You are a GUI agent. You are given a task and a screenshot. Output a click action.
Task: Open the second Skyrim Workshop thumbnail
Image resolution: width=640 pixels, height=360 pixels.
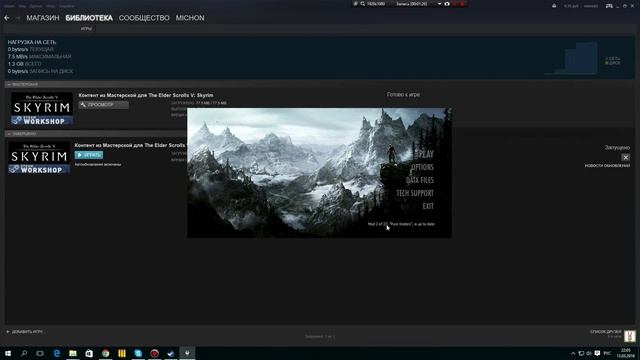[x=39, y=158]
